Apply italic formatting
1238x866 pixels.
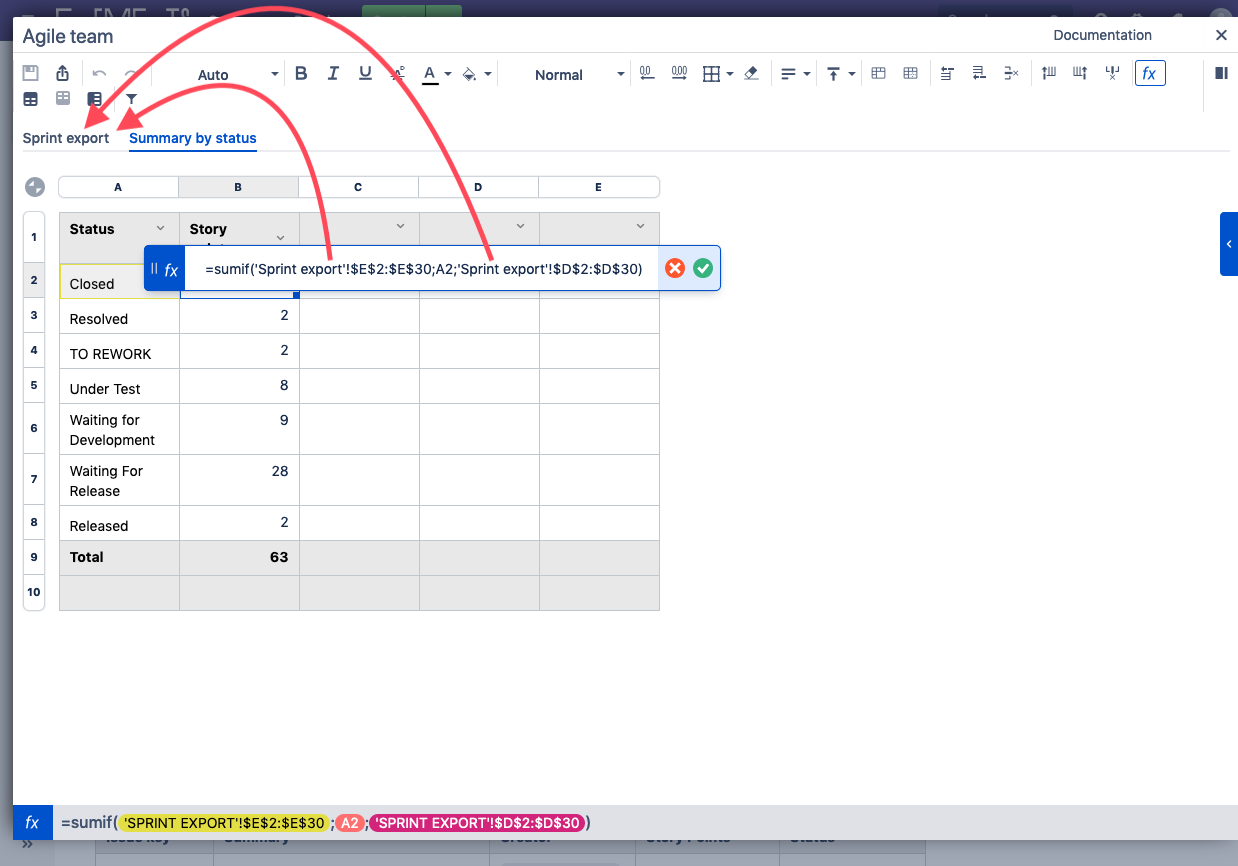click(333, 74)
